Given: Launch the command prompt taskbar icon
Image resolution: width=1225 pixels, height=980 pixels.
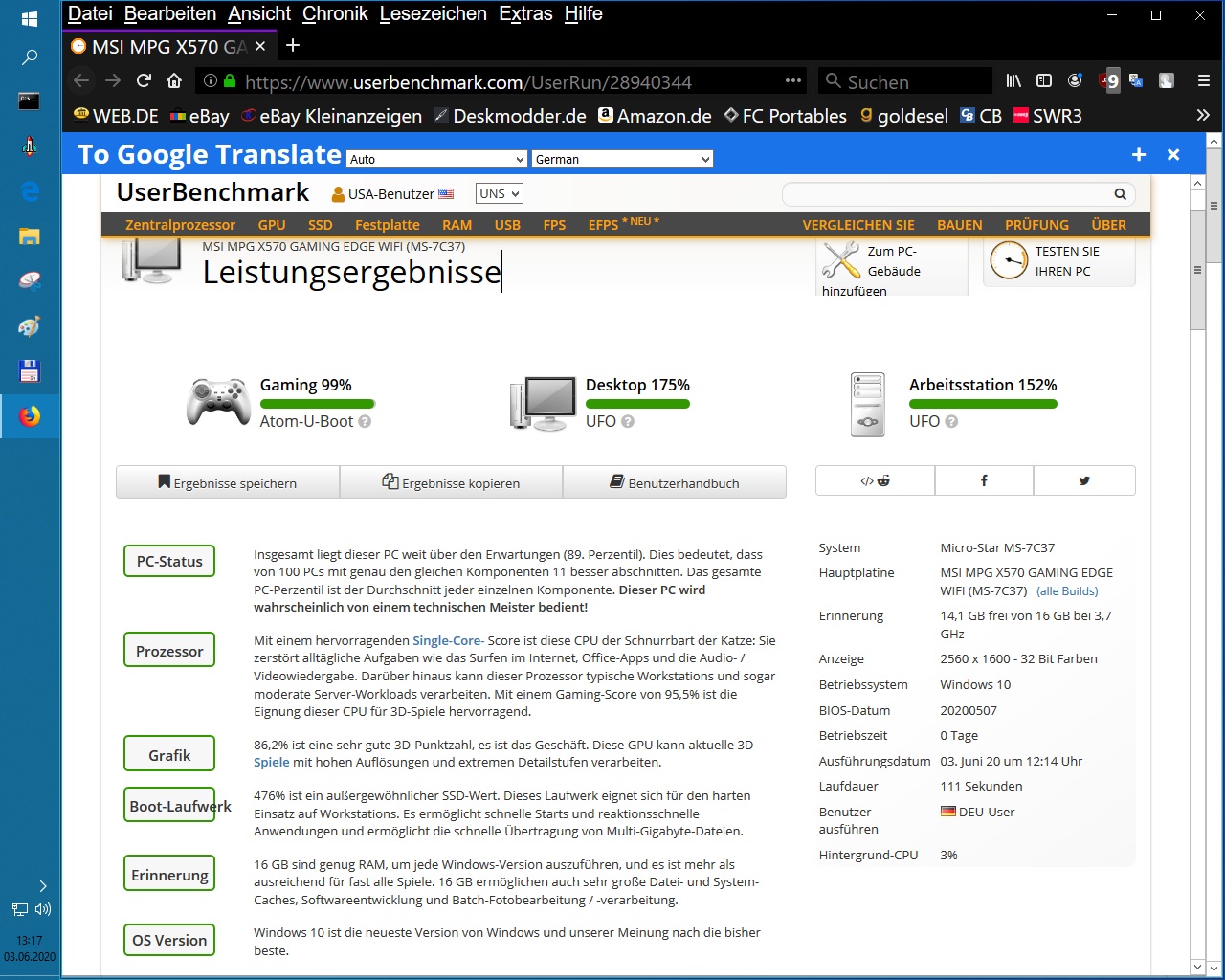Looking at the screenshot, I should tap(30, 100).
